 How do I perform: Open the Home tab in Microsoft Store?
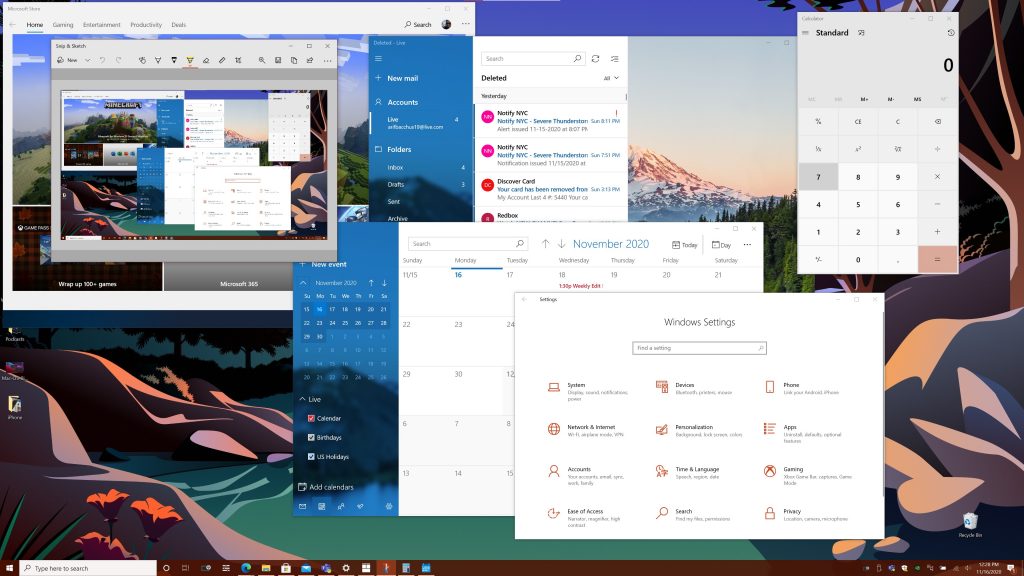pos(35,25)
